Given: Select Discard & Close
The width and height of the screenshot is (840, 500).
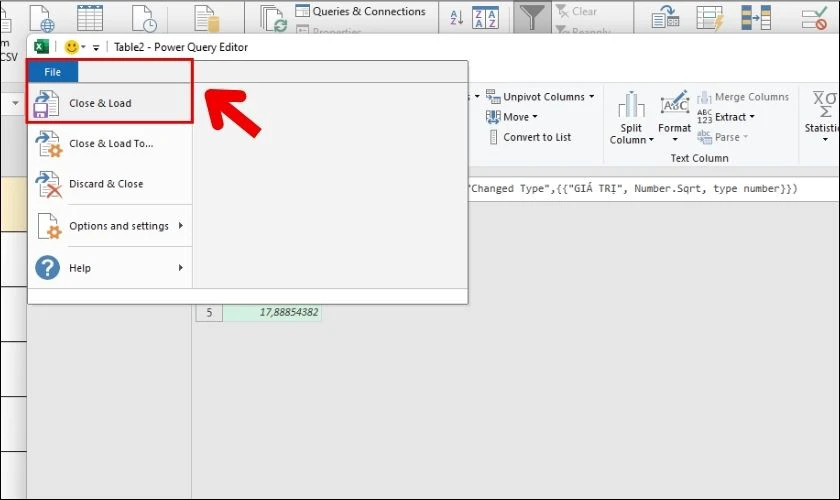Looking at the screenshot, I should [110, 184].
